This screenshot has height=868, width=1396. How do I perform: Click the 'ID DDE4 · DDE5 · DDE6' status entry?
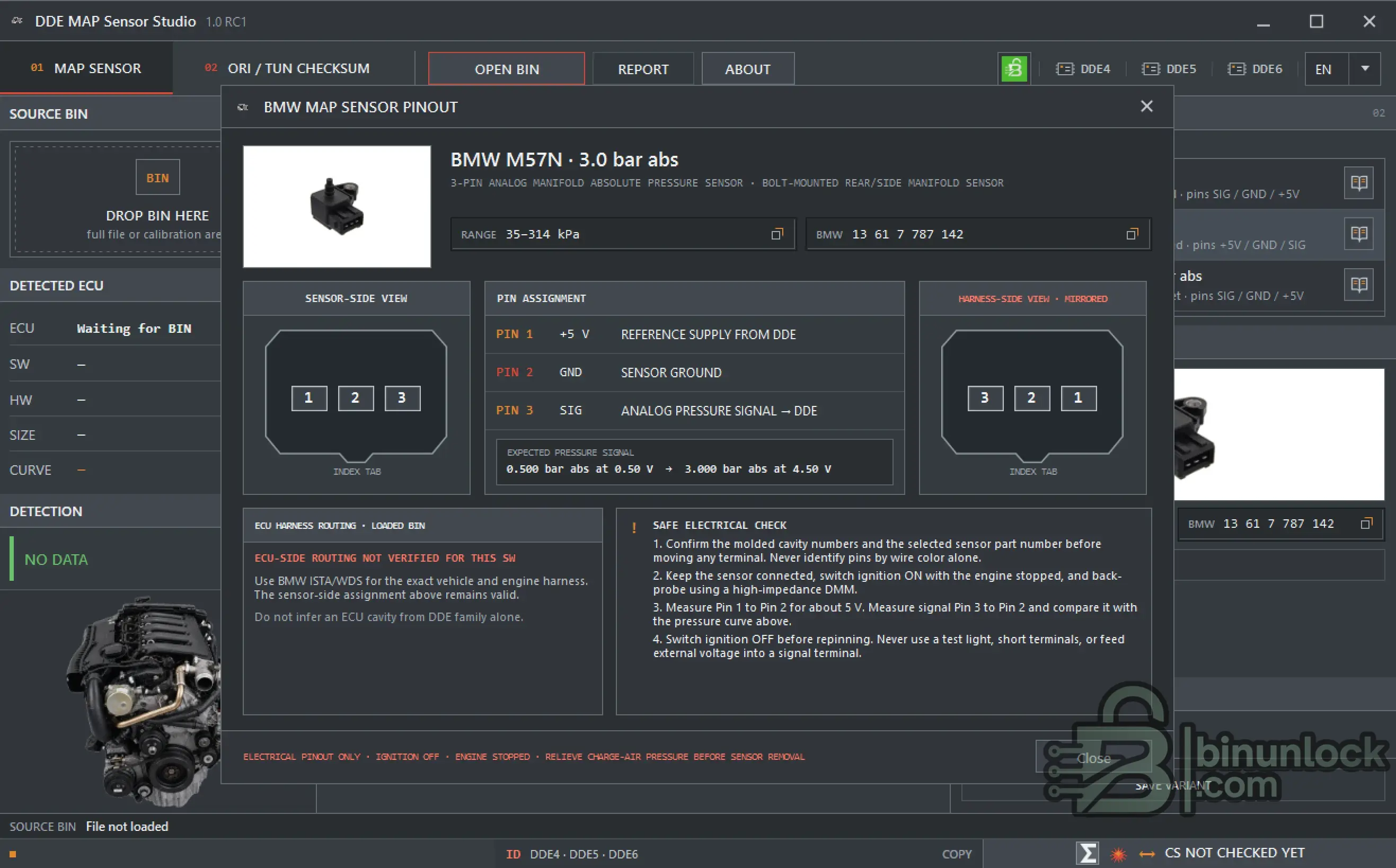[572, 854]
